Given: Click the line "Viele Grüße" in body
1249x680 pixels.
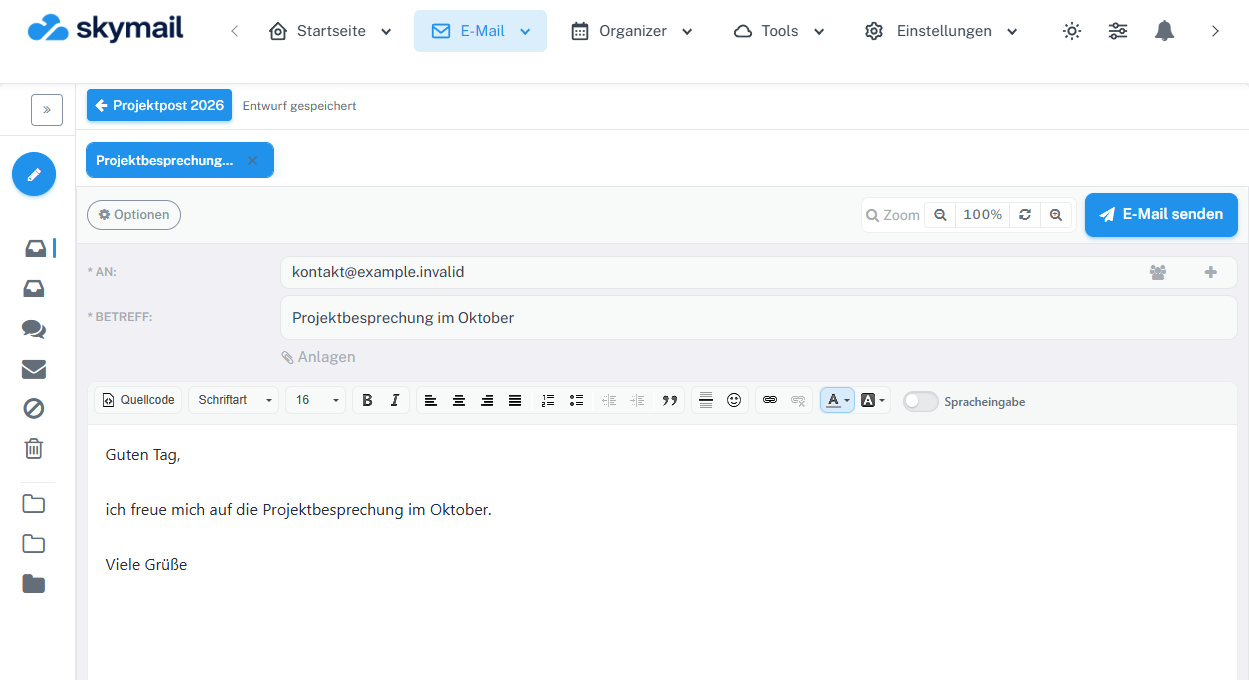Looking at the screenshot, I should [x=146, y=565].
